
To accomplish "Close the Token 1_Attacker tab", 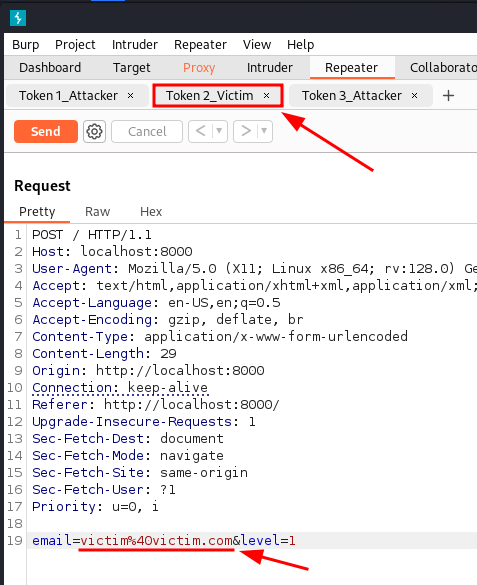I will click(x=130, y=96).
